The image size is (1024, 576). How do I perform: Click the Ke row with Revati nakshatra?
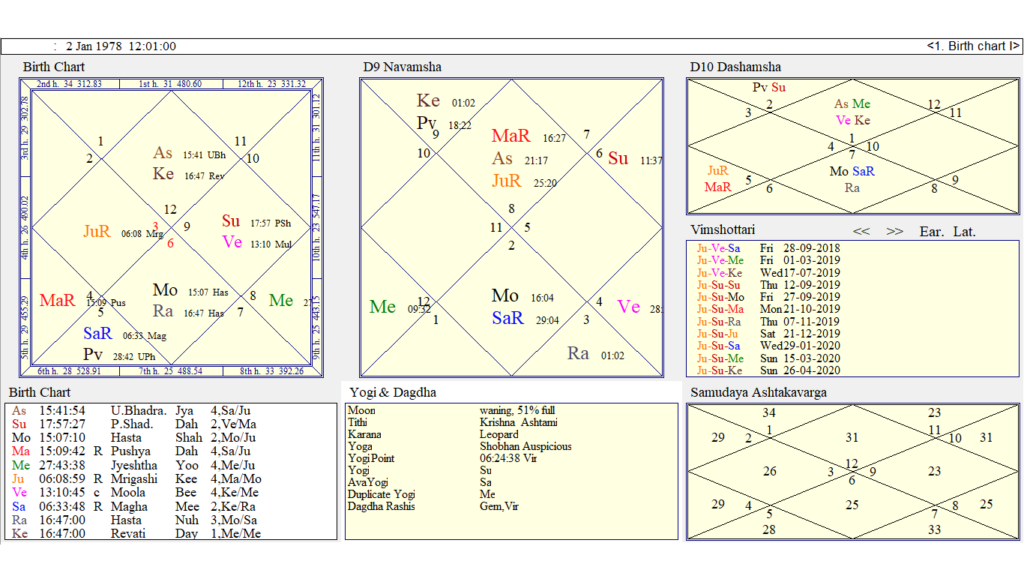[136, 534]
